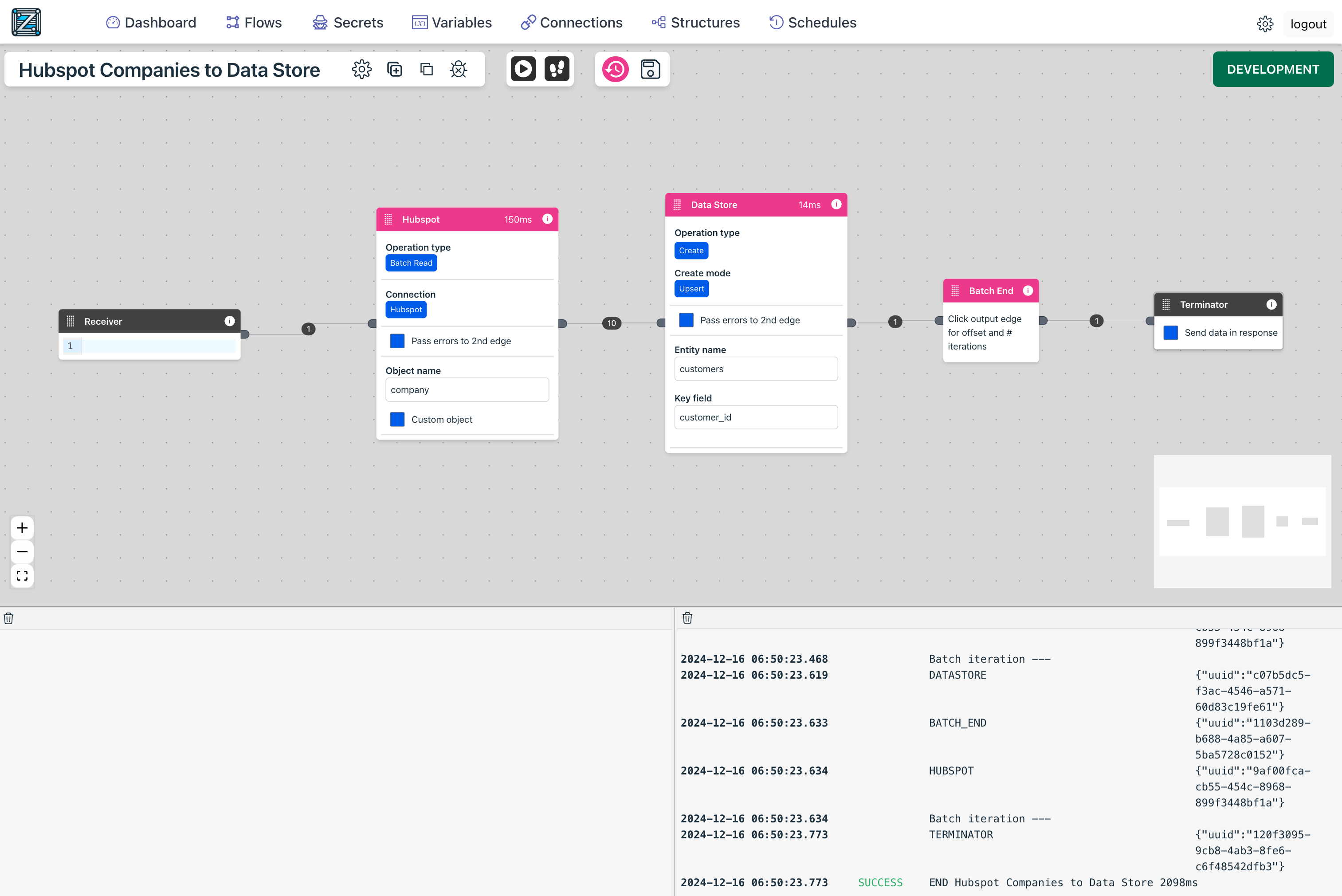This screenshot has height=896, width=1342.
Task: Click the Data Store node drag handle
Action: pos(677,204)
